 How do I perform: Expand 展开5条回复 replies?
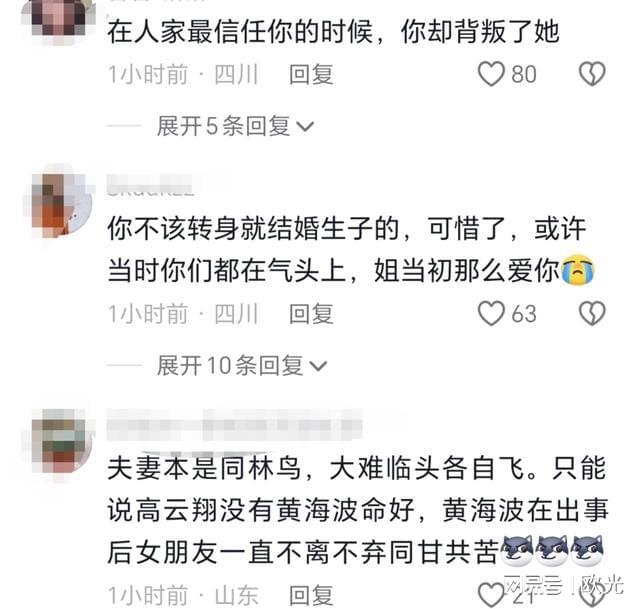[236, 126]
